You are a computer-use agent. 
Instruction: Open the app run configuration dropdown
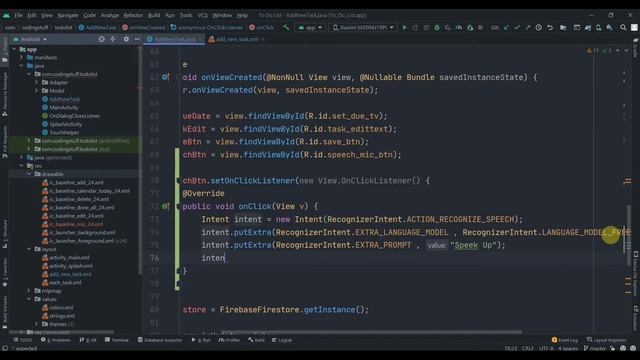pos(310,27)
